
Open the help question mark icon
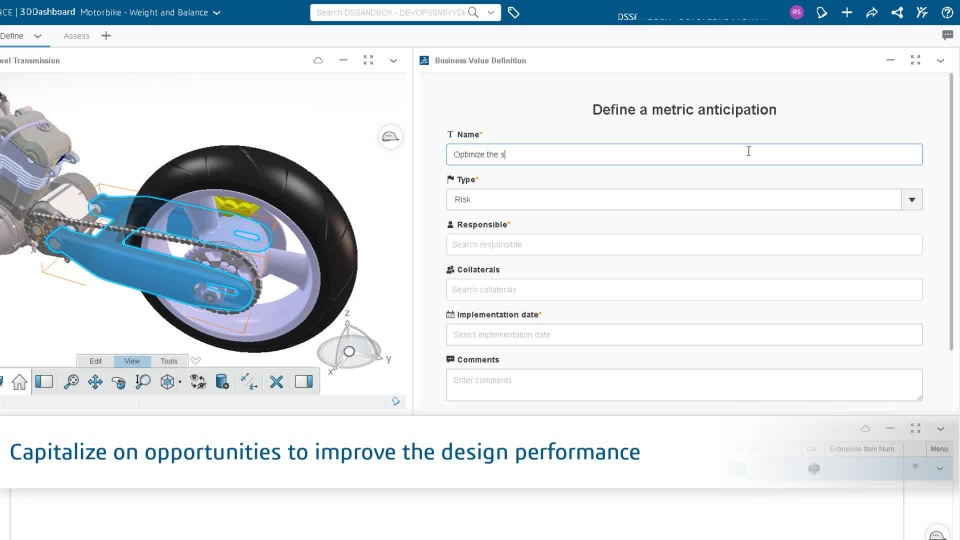pos(946,13)
